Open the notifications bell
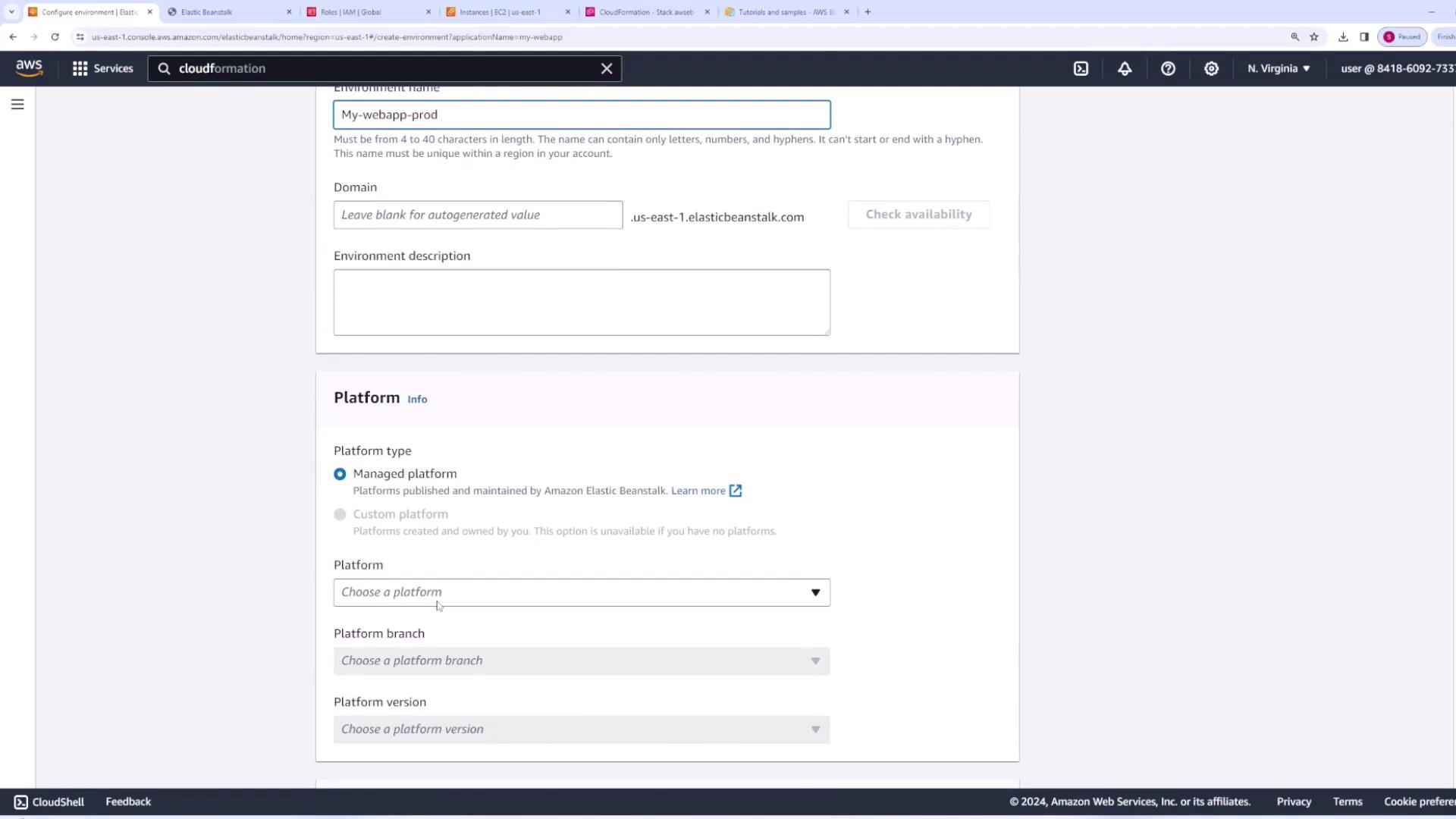Viewport: 1456px width, 819px height. tap(1125, 68)
